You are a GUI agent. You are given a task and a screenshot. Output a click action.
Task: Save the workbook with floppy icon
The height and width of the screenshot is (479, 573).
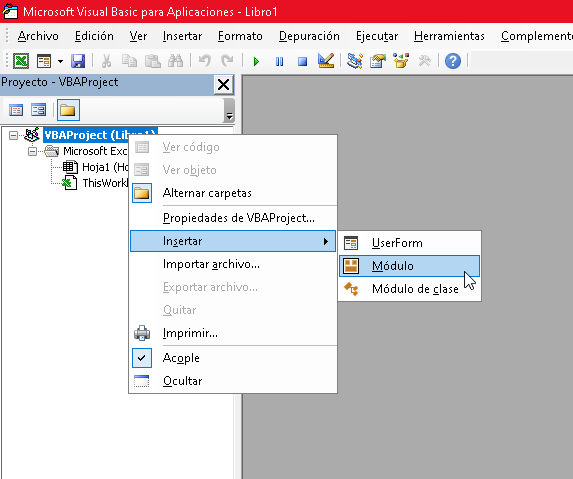coord(78,61)
